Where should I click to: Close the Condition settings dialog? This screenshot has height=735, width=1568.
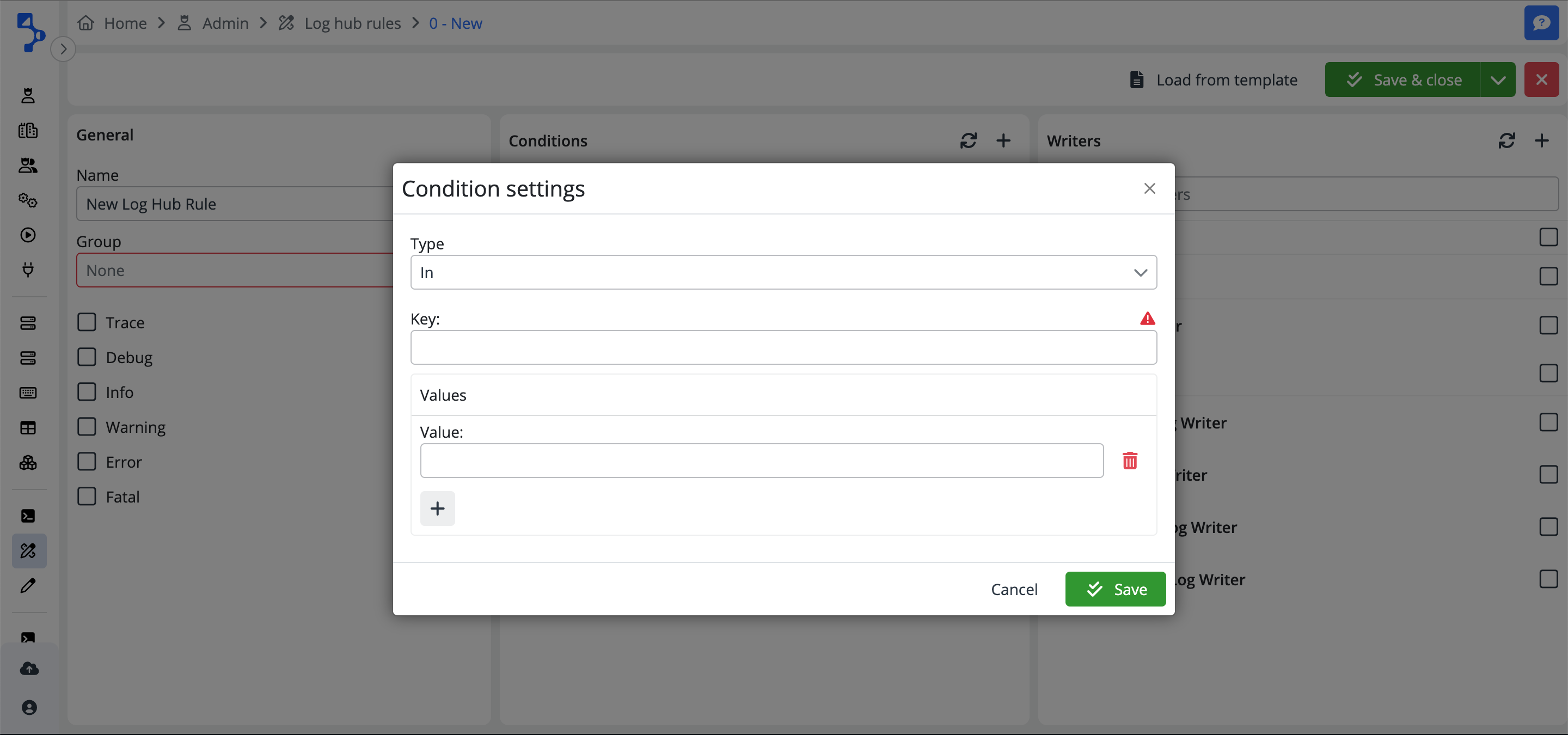[1149, 188]
